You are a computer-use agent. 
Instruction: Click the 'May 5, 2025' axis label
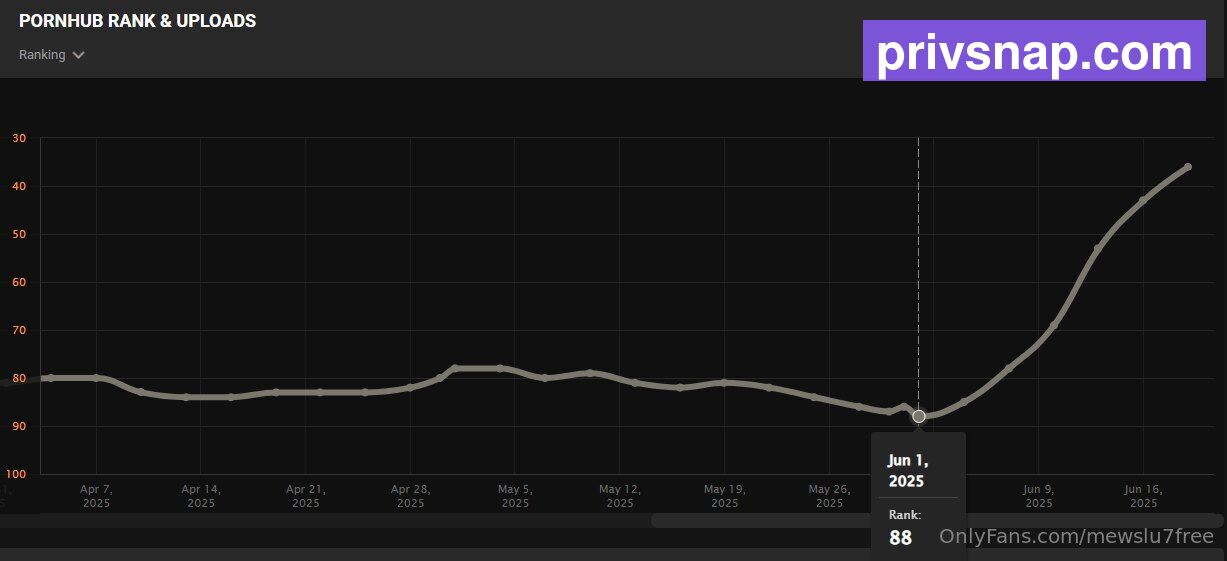point(515,496)
